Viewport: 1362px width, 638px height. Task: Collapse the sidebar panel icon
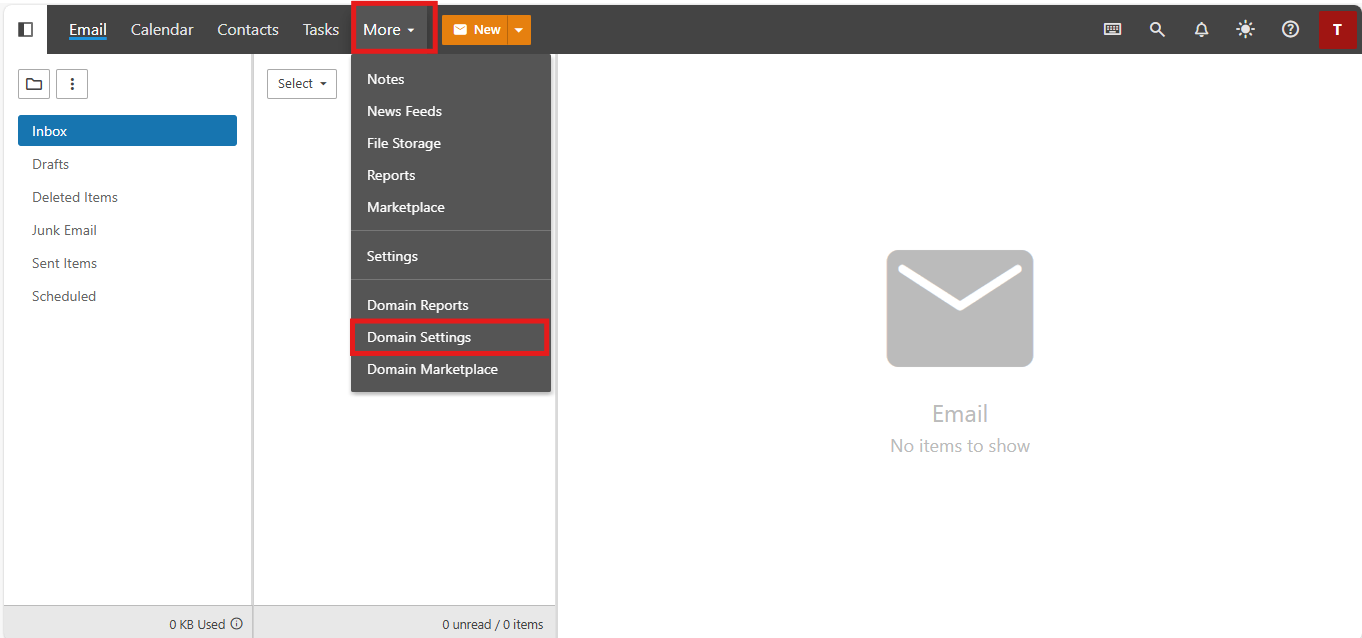pos(26,30)
